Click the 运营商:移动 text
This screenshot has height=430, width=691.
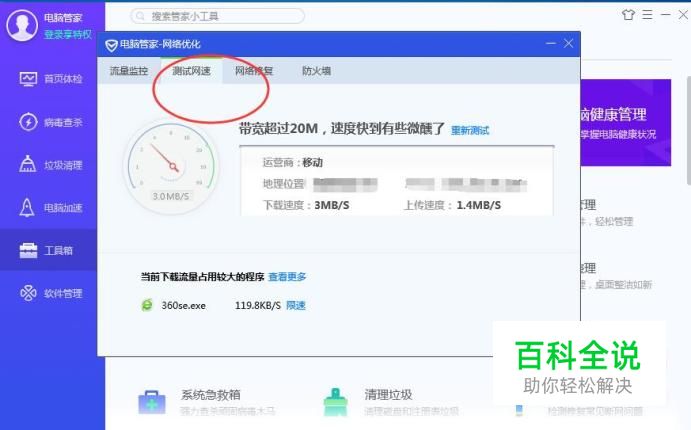(293, 163)
